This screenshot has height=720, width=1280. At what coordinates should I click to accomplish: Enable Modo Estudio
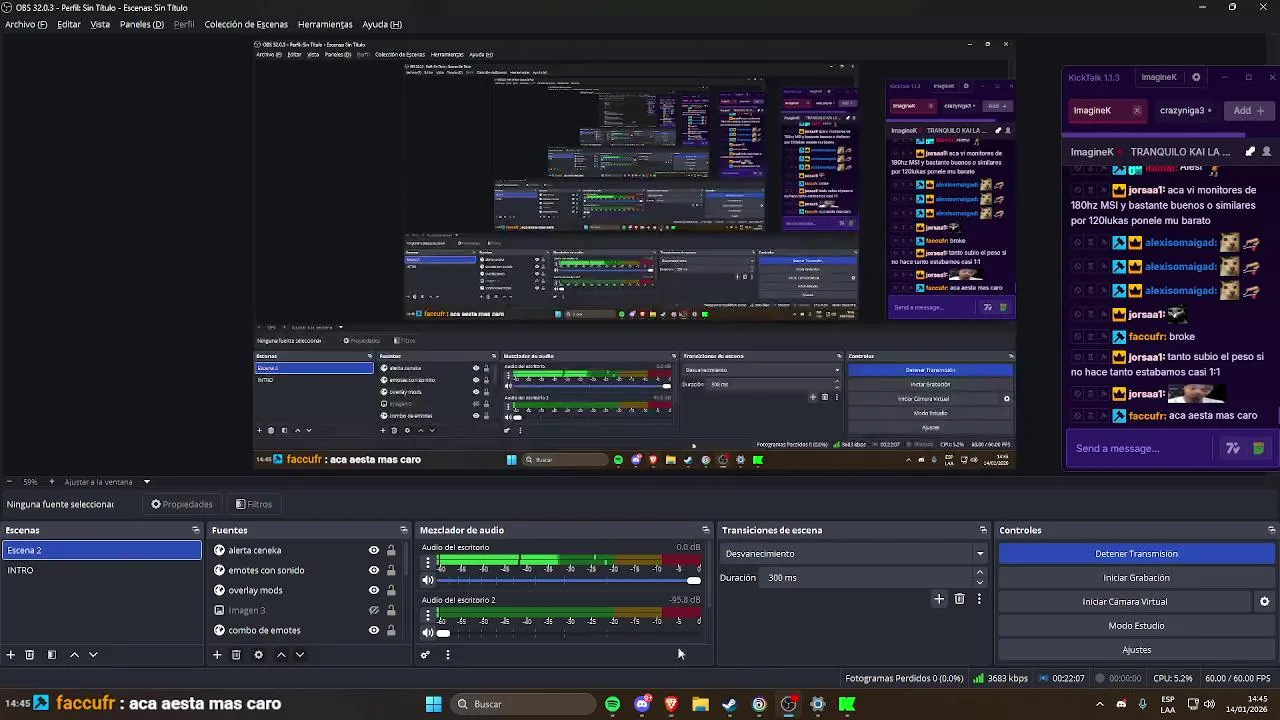[x=1136, y=626]
